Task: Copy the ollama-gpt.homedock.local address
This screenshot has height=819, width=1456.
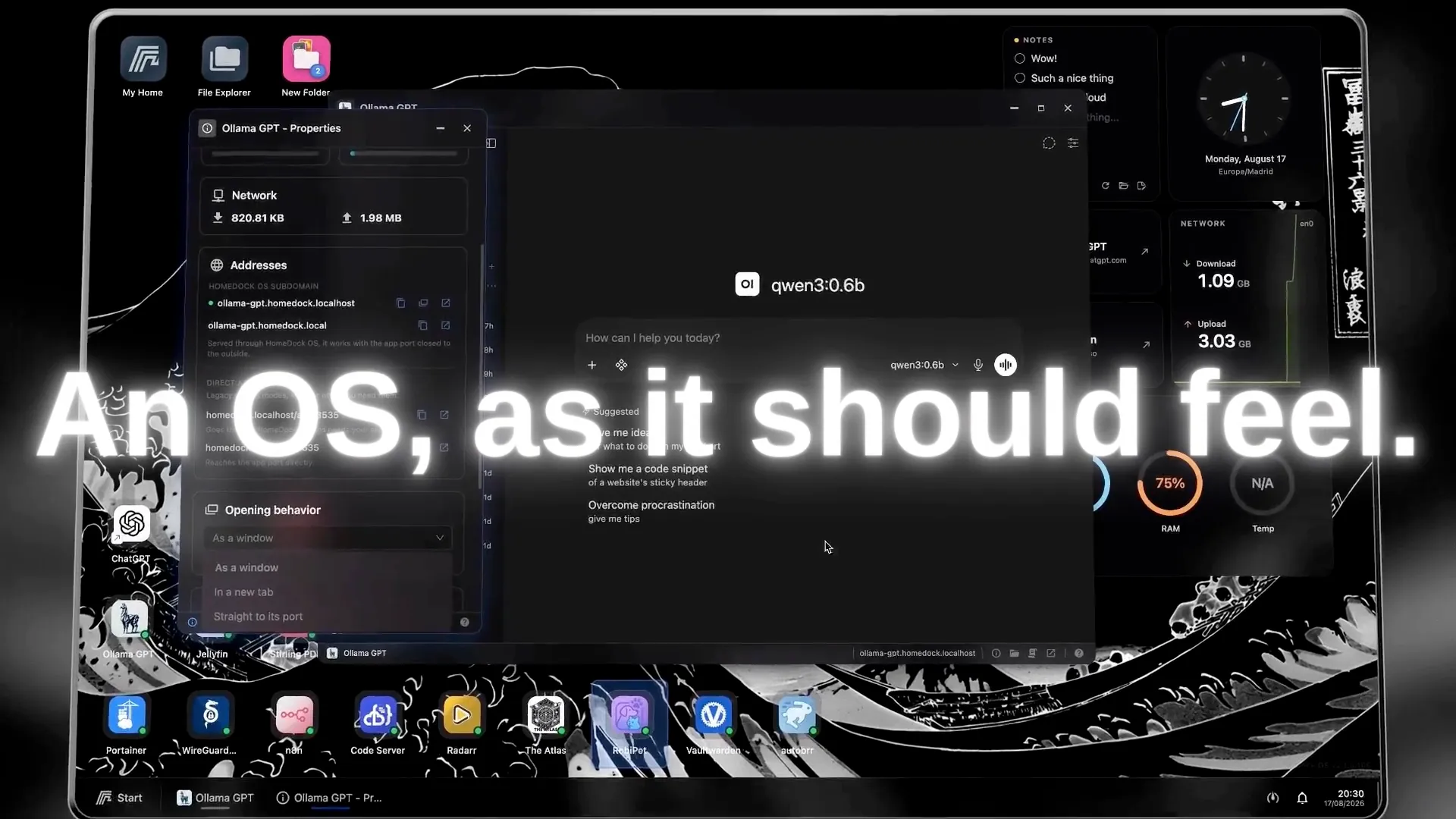Action: point(423,325)
